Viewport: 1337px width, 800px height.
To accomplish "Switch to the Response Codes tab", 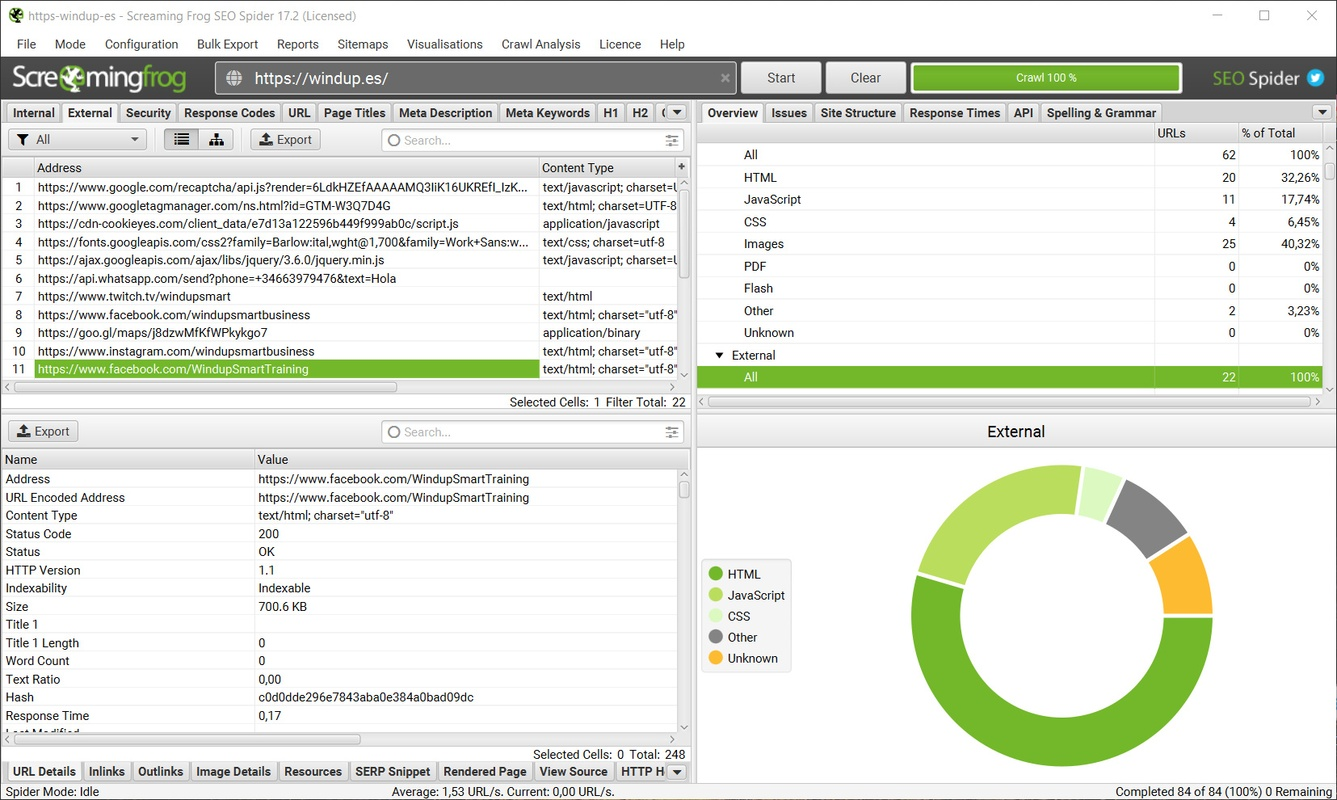I will click(x=229, y=113).
